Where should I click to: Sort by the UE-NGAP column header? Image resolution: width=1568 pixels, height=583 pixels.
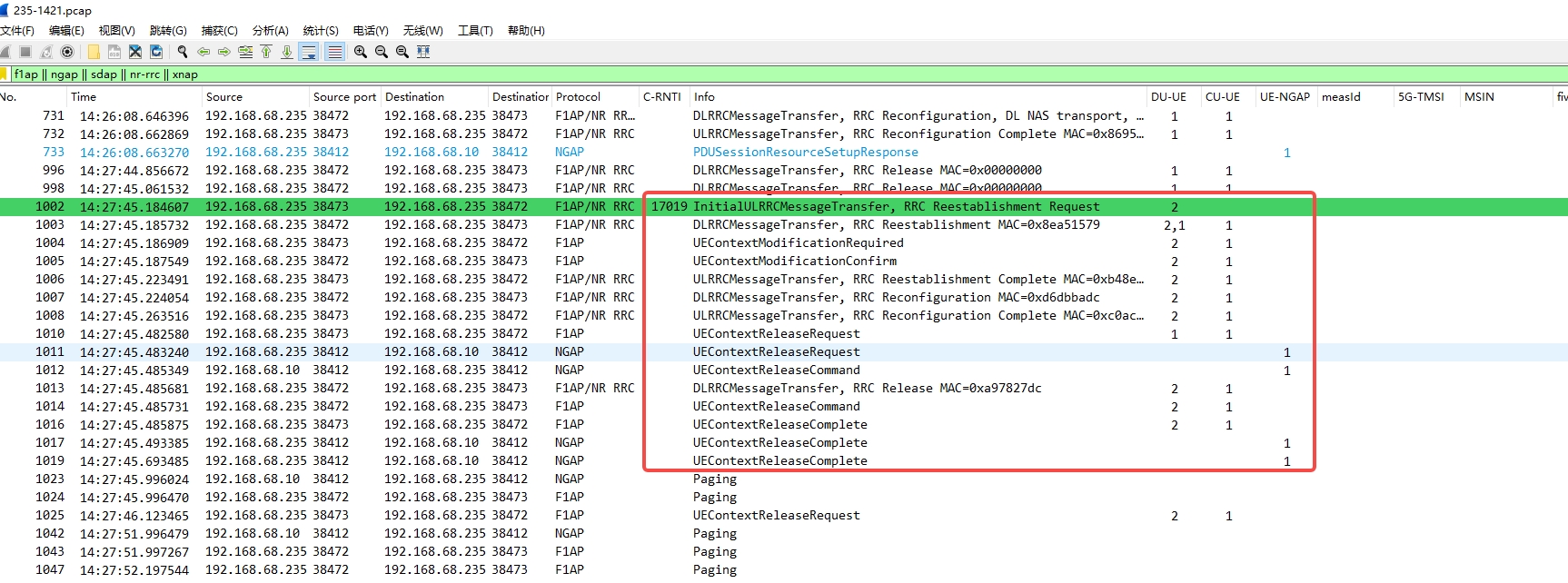pos(1285,97)
